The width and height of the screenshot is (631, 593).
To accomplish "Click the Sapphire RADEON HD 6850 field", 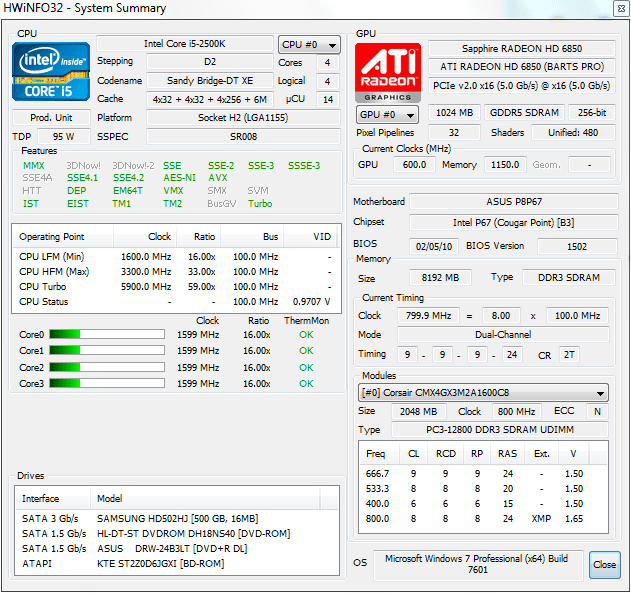I will coord(522,48).
